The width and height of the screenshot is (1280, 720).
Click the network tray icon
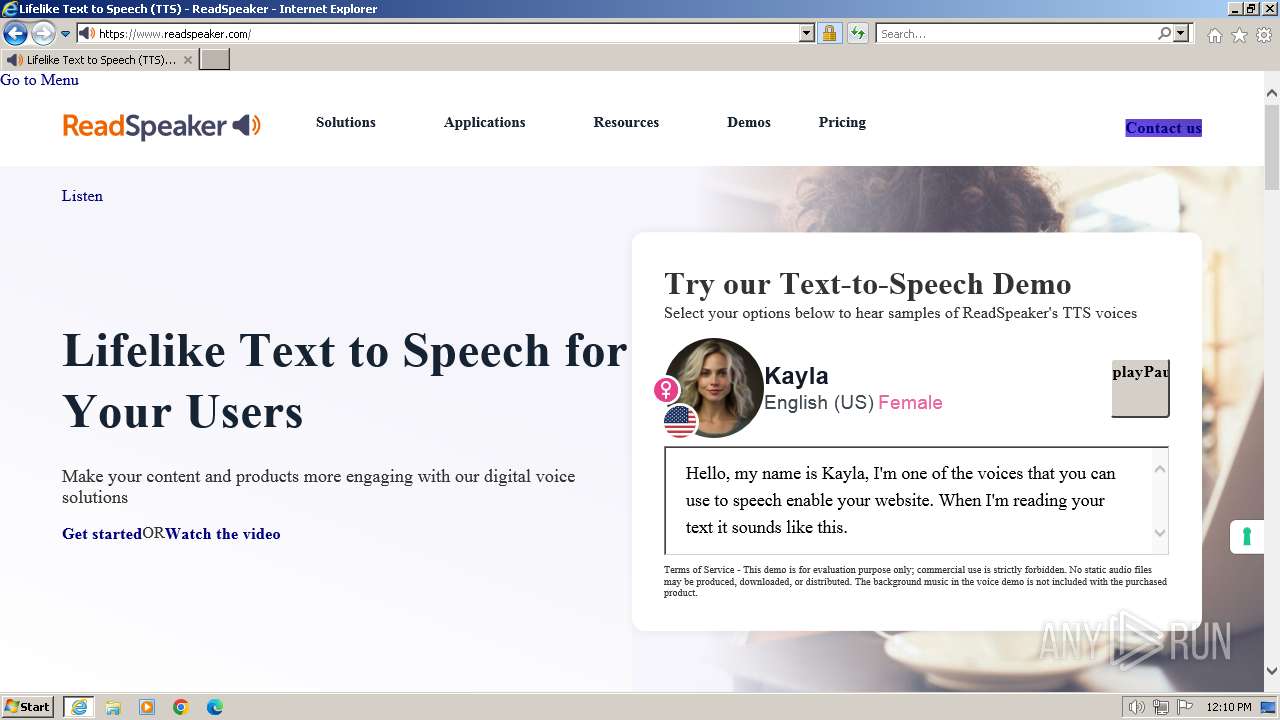[x=1161, y=707]
